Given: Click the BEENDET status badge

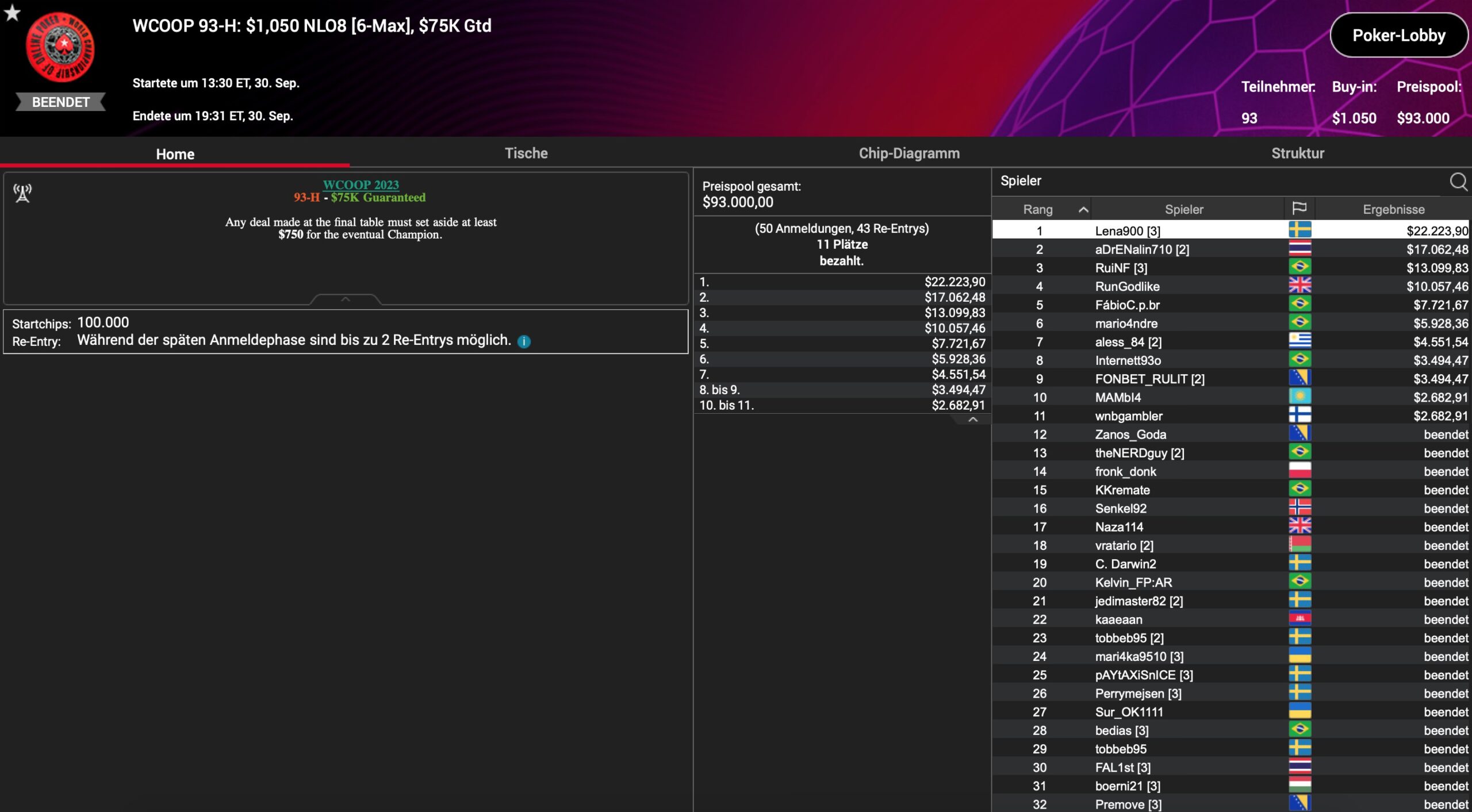Looking at the screenshot, I should coord(60,102).
